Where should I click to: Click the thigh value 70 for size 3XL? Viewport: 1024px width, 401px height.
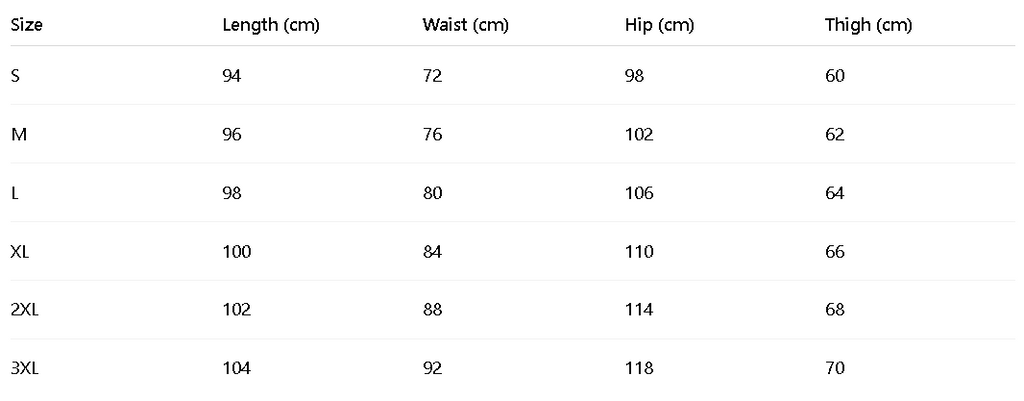(834, 369)
